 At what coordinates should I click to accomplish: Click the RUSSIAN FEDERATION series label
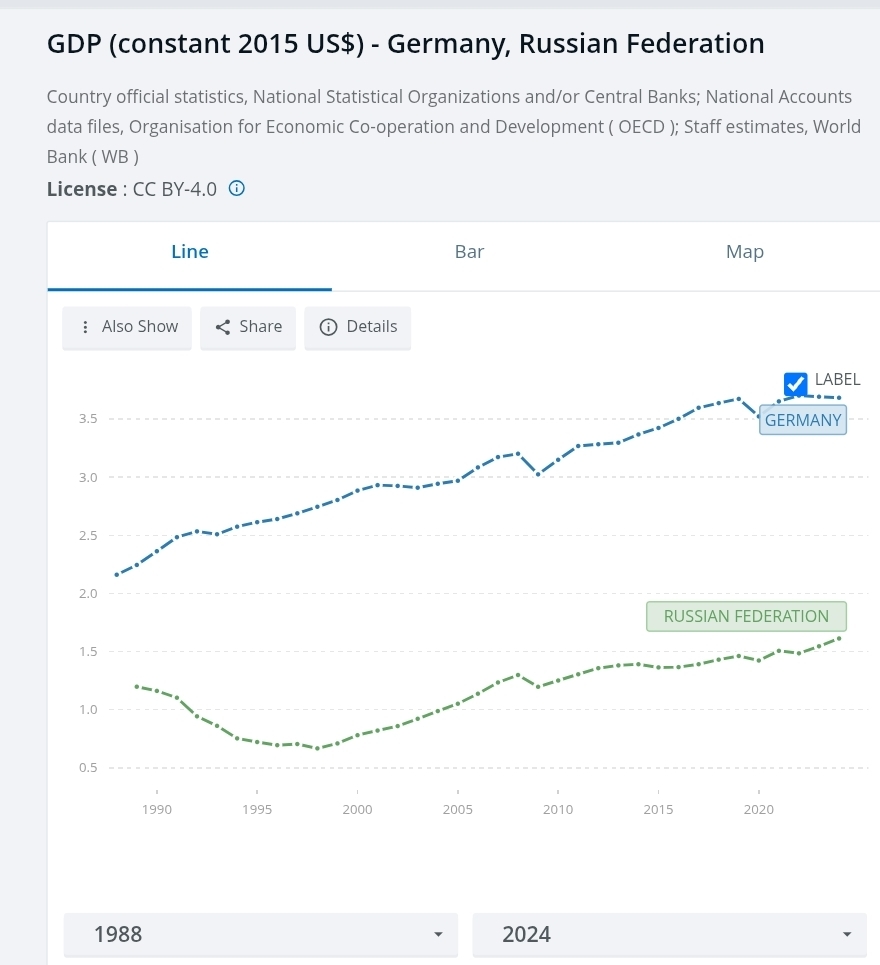coord(746,616)
